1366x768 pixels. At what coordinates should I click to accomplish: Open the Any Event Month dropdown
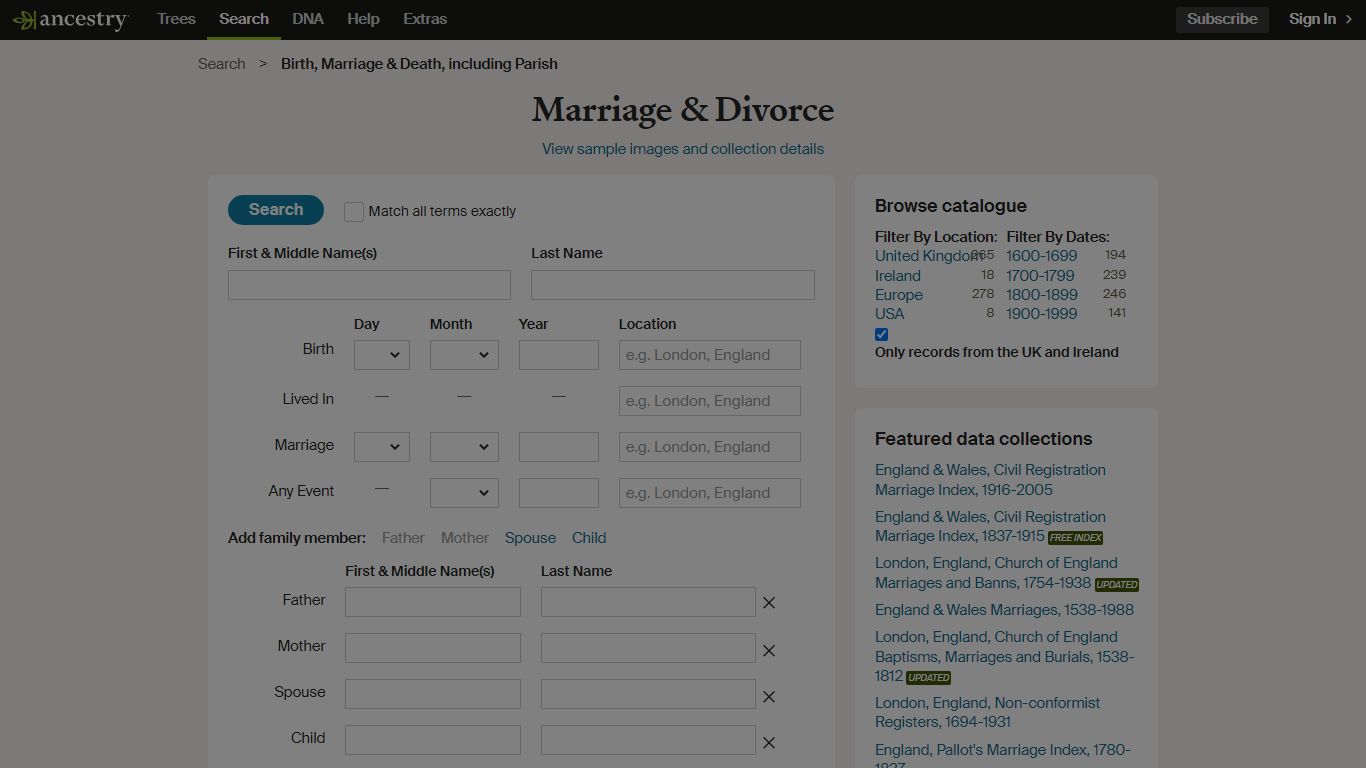point(464,493)
